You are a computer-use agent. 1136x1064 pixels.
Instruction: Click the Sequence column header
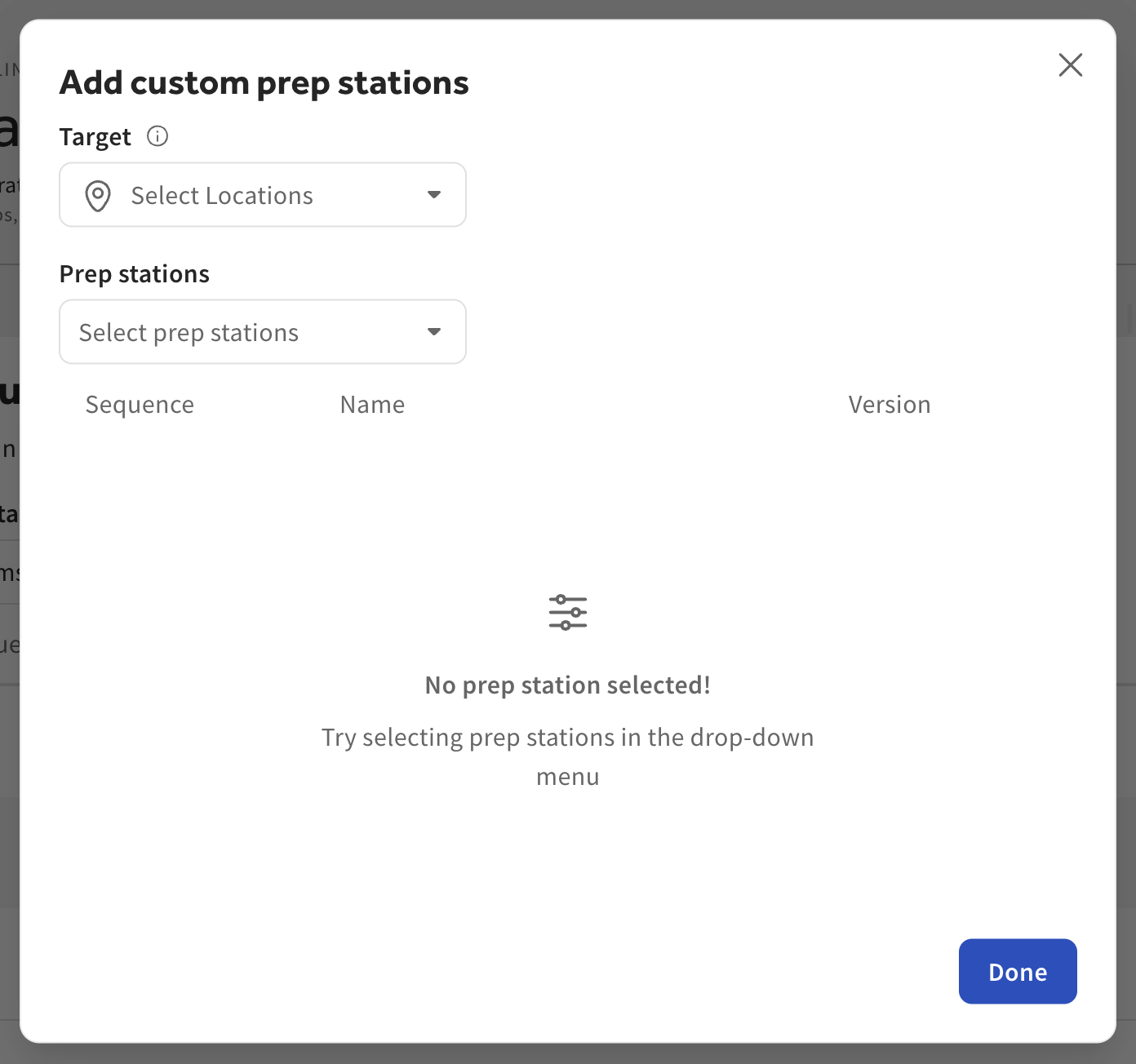[x=140, y=405]
